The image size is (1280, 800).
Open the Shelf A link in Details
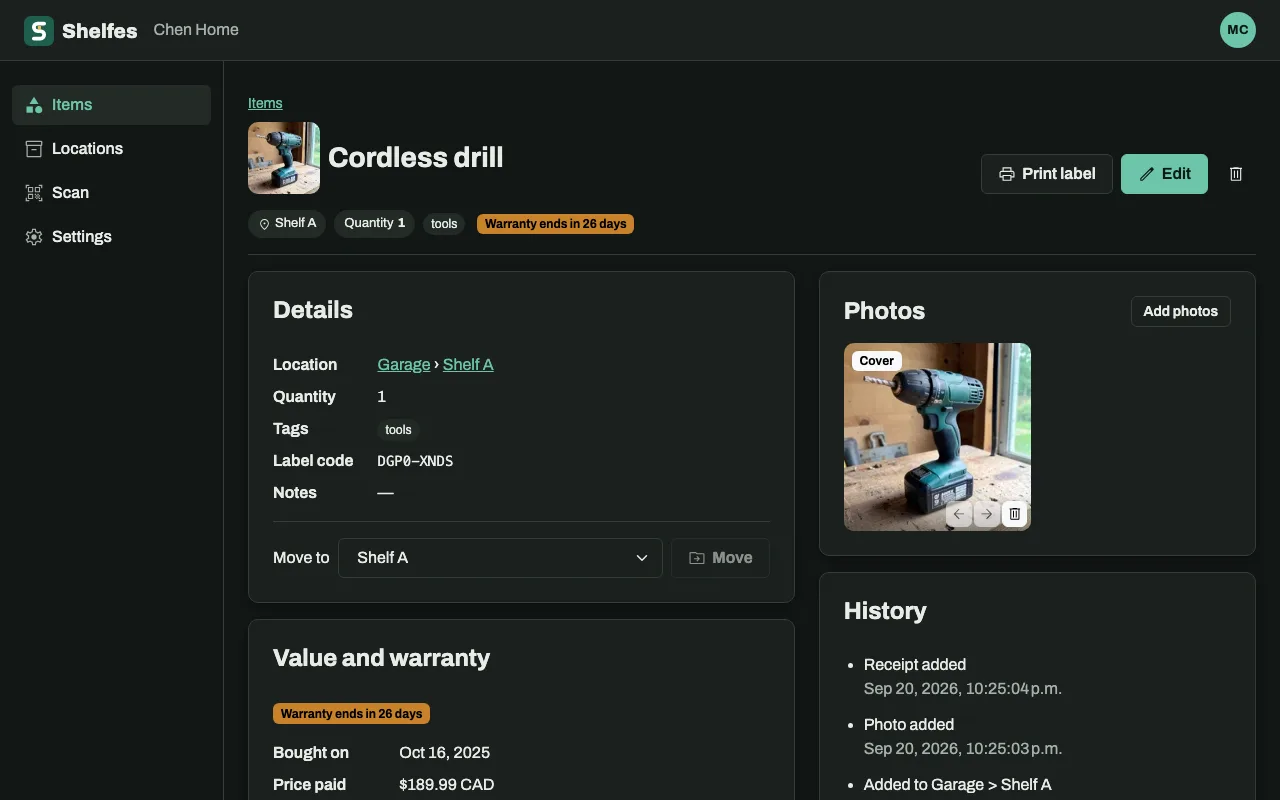point(468,365)
